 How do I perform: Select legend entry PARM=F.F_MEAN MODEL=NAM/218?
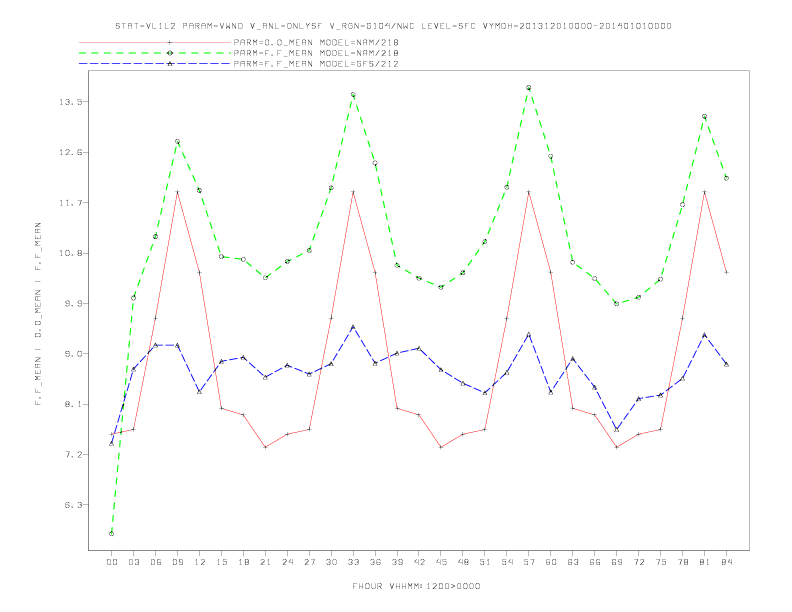[316, 53]
